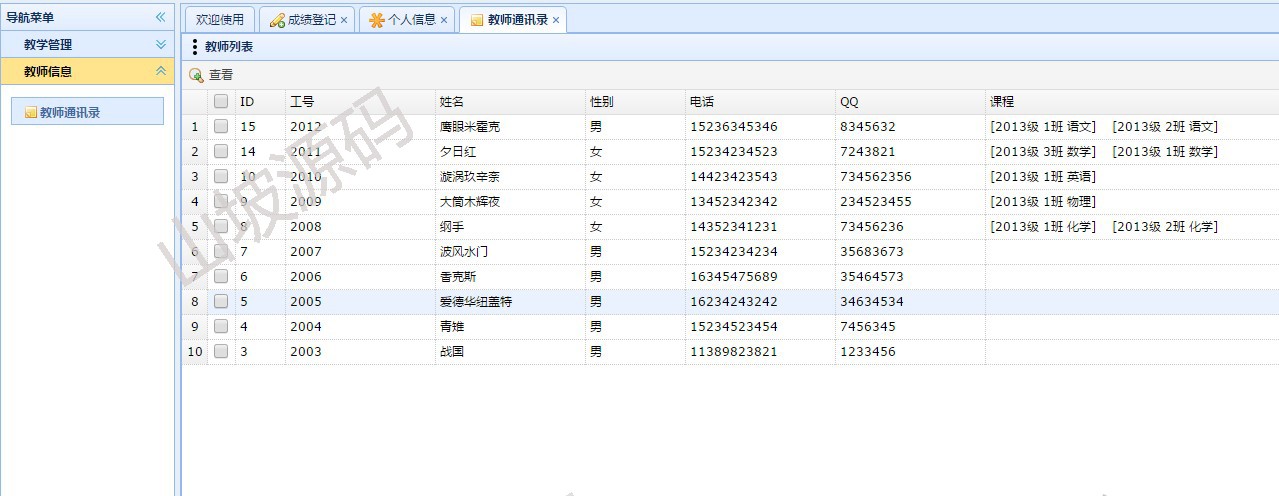The width and height of the screenshot is (1279, 496).
Task: Click the icon beside sidebar 教师通讯录
Action: tap(30, 113)
